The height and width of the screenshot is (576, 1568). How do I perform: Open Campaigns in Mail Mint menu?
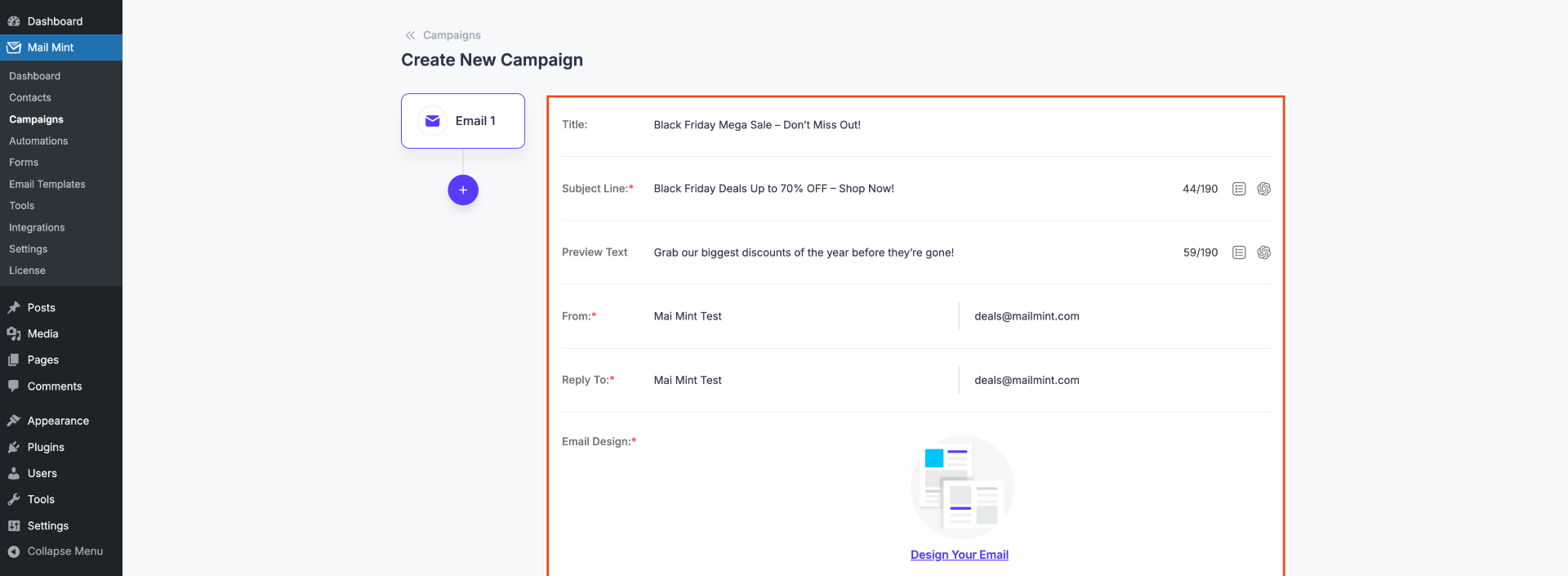(x=36, y=119)
